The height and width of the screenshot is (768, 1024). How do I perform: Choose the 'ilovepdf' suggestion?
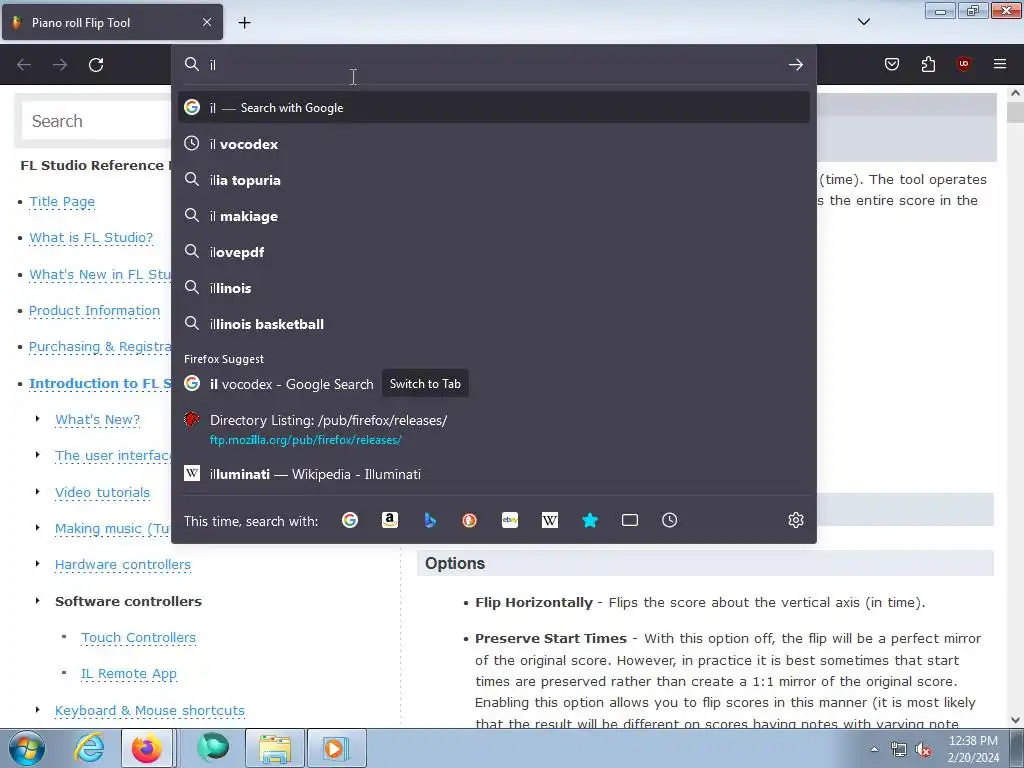click(x=494, y=251)
